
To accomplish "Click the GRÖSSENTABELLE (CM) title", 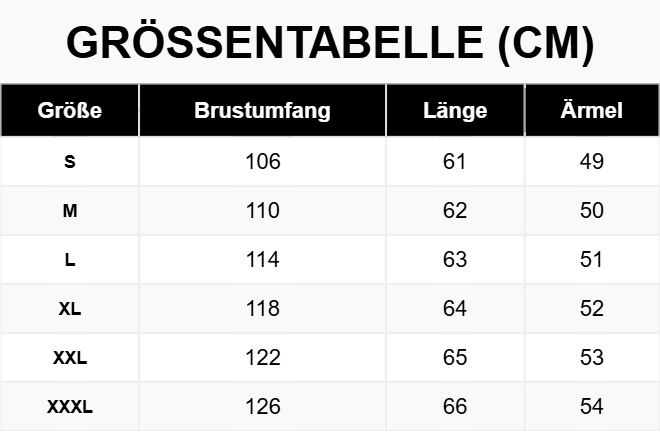I will 330,42.
